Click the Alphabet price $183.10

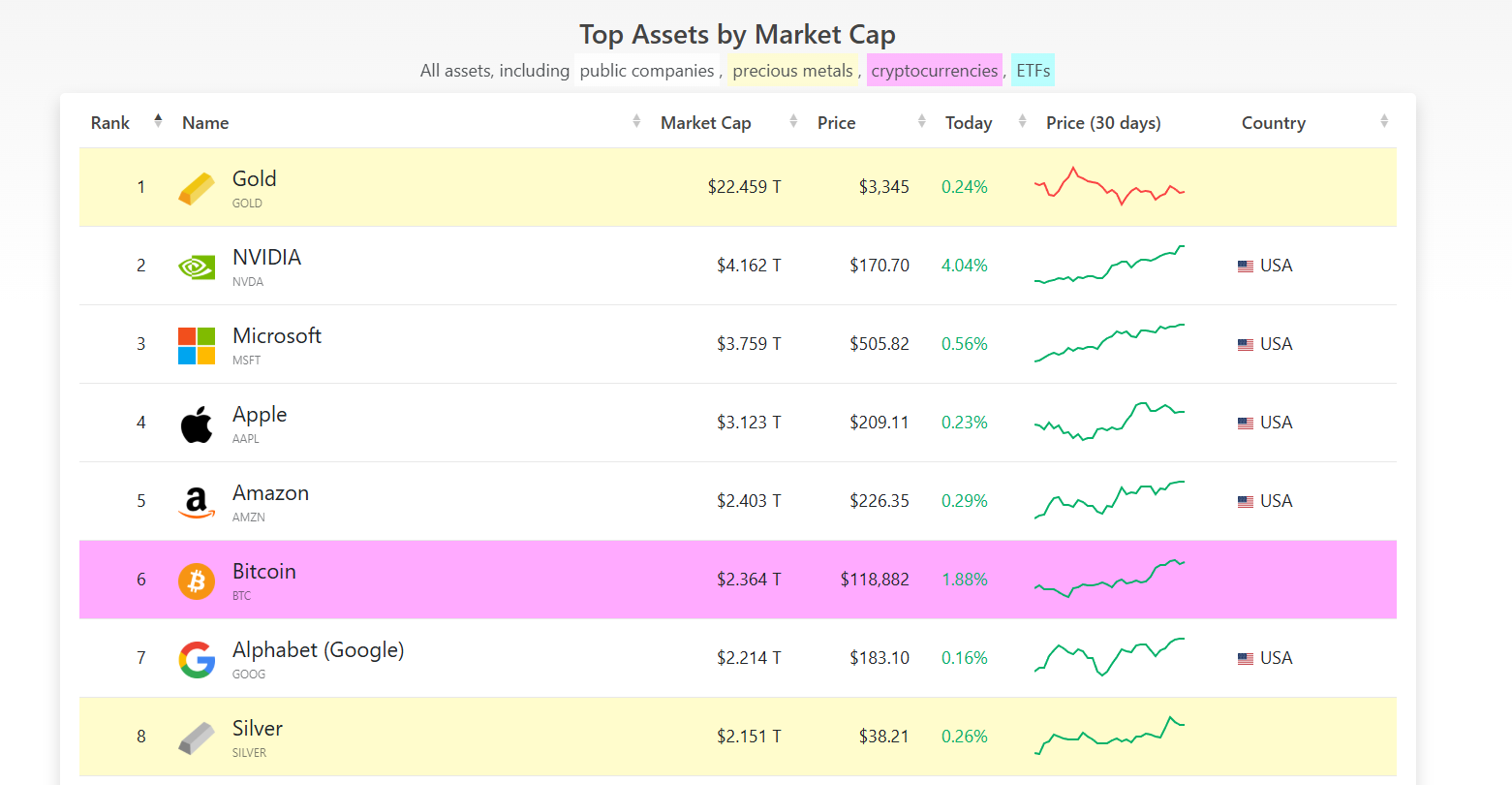879,658
